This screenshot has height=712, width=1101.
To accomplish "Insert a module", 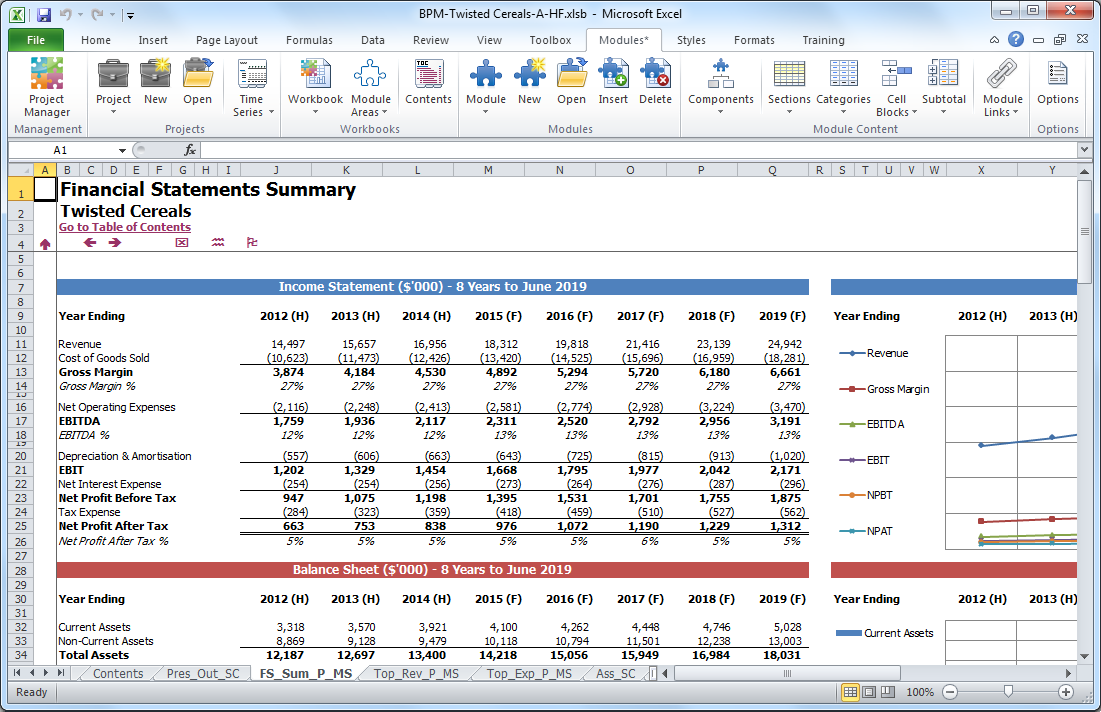I will tap(613, 81).
